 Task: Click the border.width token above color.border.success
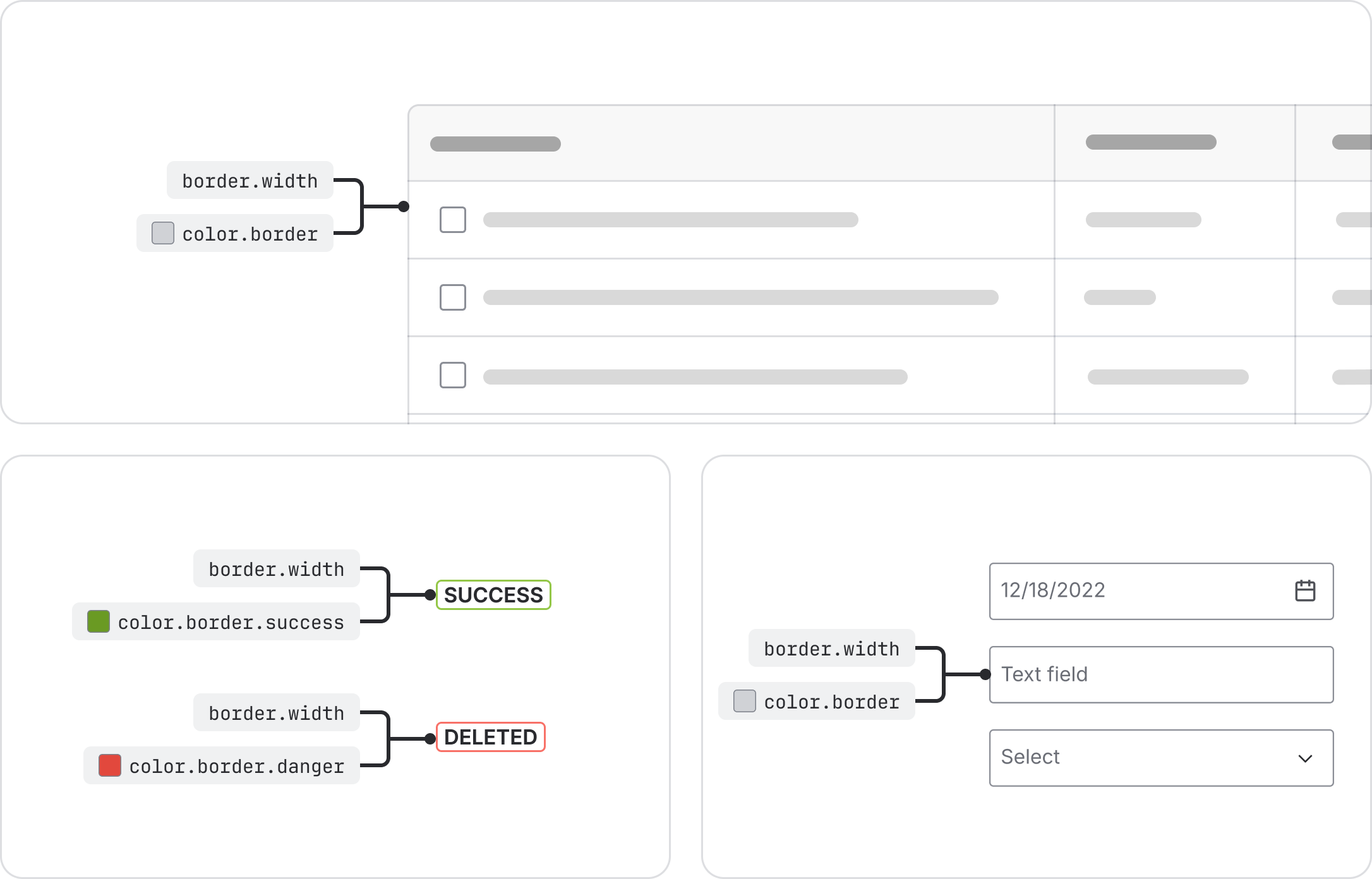coord(277,569)
